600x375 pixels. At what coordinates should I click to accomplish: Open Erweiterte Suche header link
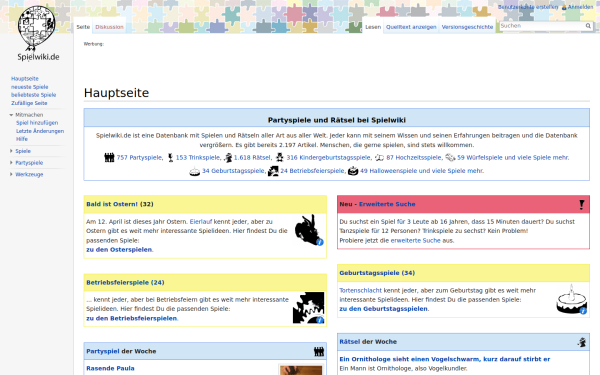387,204
